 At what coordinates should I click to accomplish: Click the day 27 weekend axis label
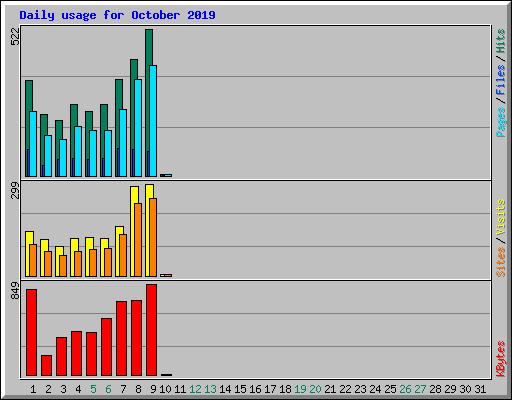coord(420,389)
